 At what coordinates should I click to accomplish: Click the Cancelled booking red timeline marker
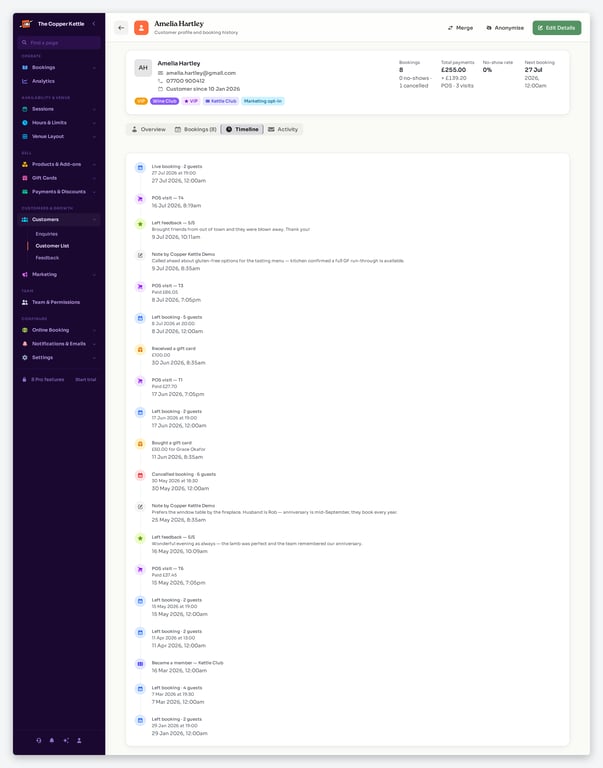click(140, 476)
